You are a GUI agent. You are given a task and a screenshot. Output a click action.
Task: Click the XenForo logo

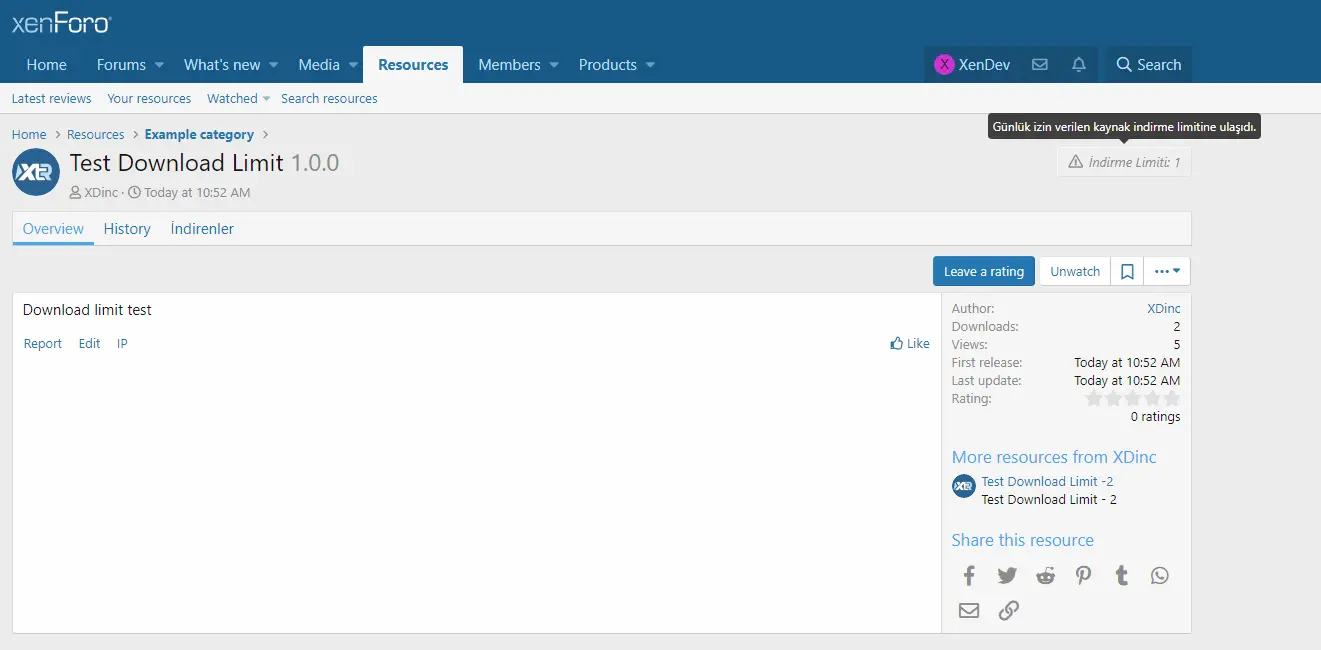tap(61, 23)
